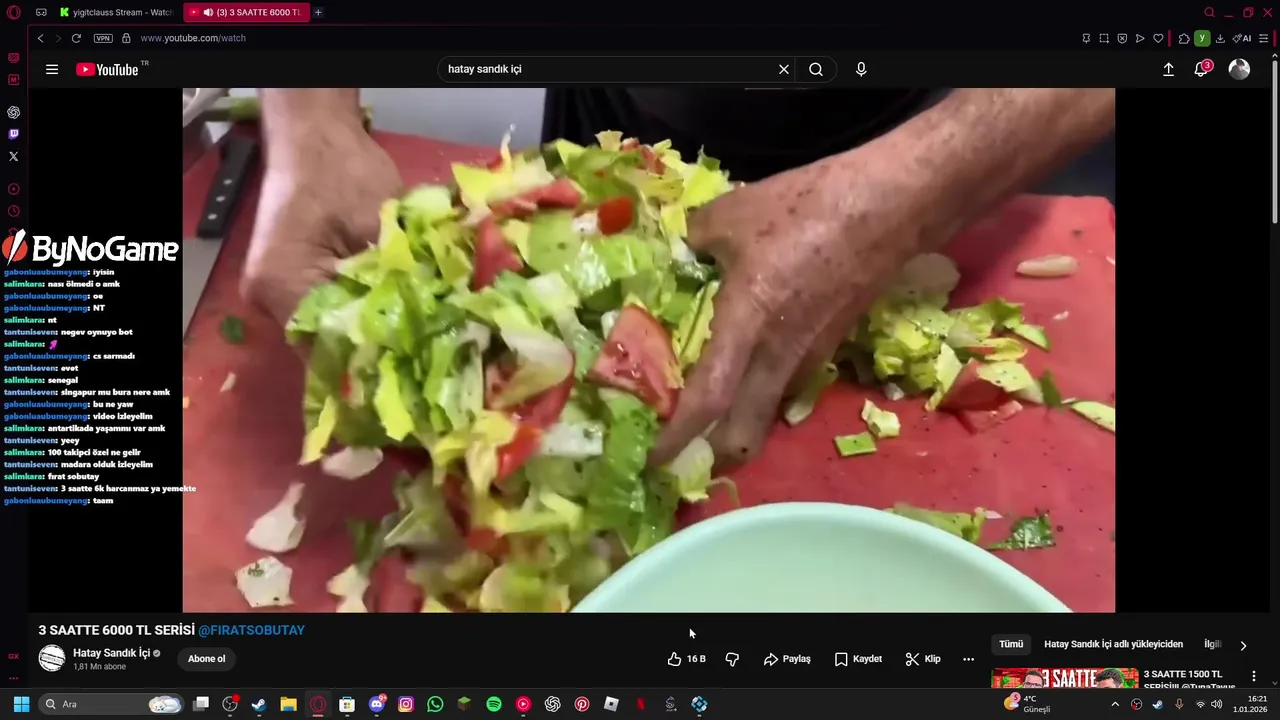Select the Hatay Sandık İçi uploader chip
This screenshot has width=1280, height=720.
[1113, 644]
